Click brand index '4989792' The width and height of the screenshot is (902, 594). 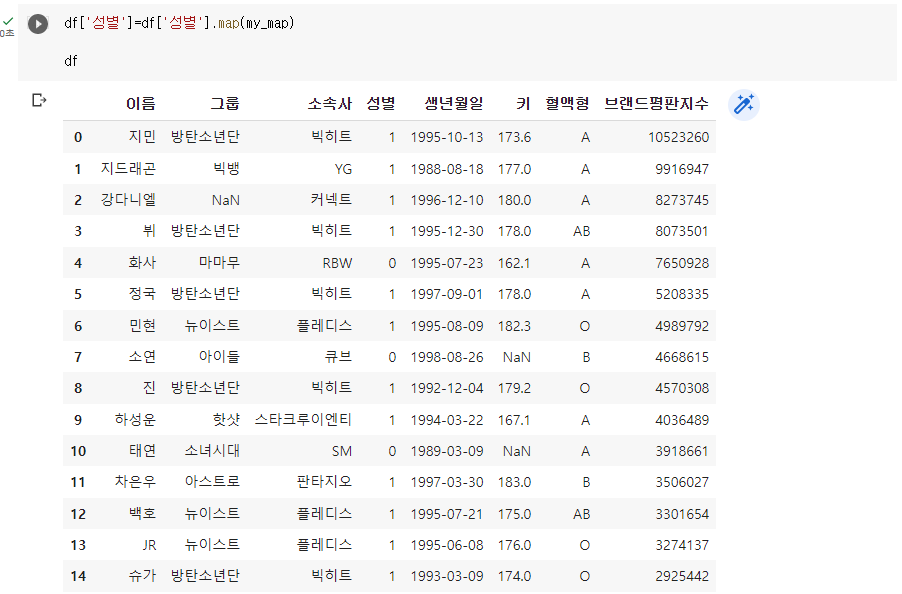tap(682, 326)
